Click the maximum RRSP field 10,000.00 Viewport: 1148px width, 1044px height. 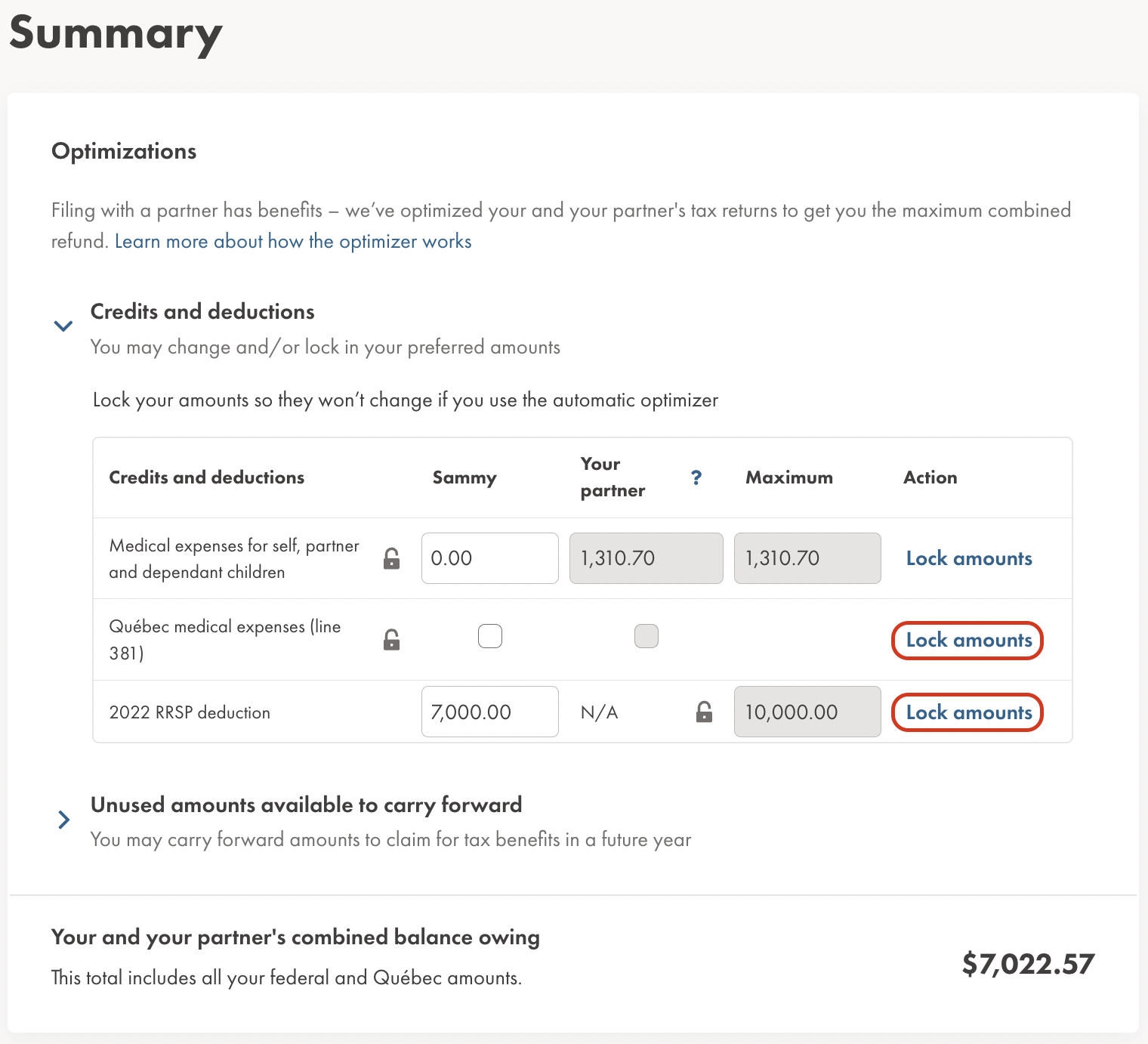[x=807, y=712]
